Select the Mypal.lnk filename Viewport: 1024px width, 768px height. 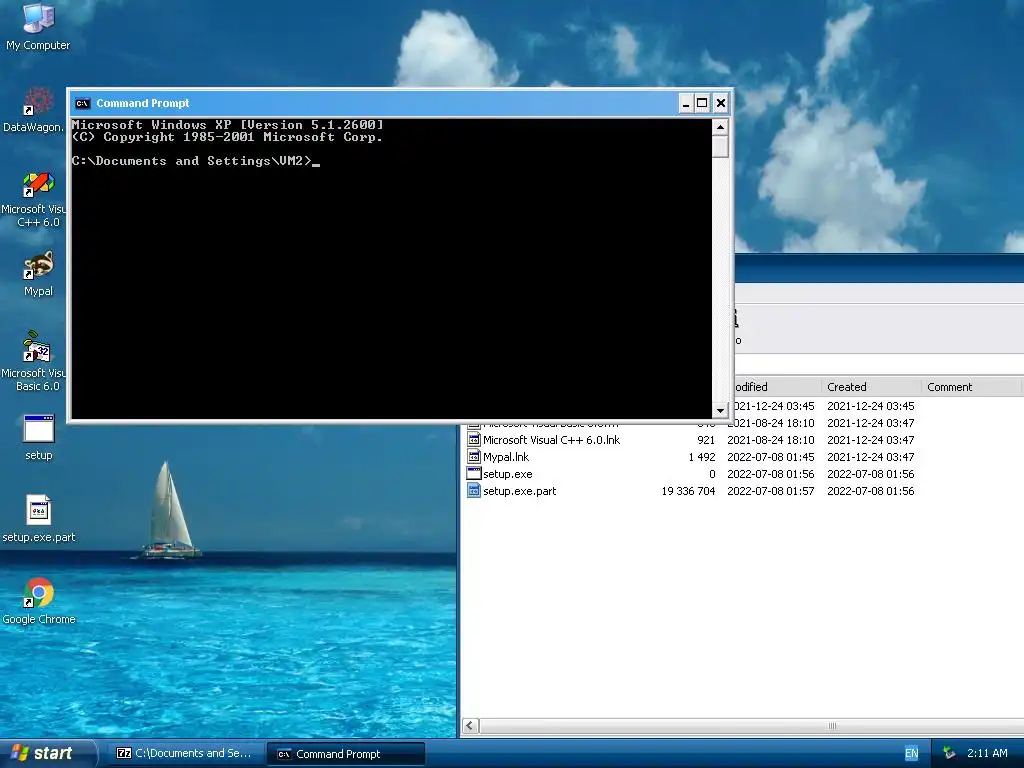click(x=505, y=457)
